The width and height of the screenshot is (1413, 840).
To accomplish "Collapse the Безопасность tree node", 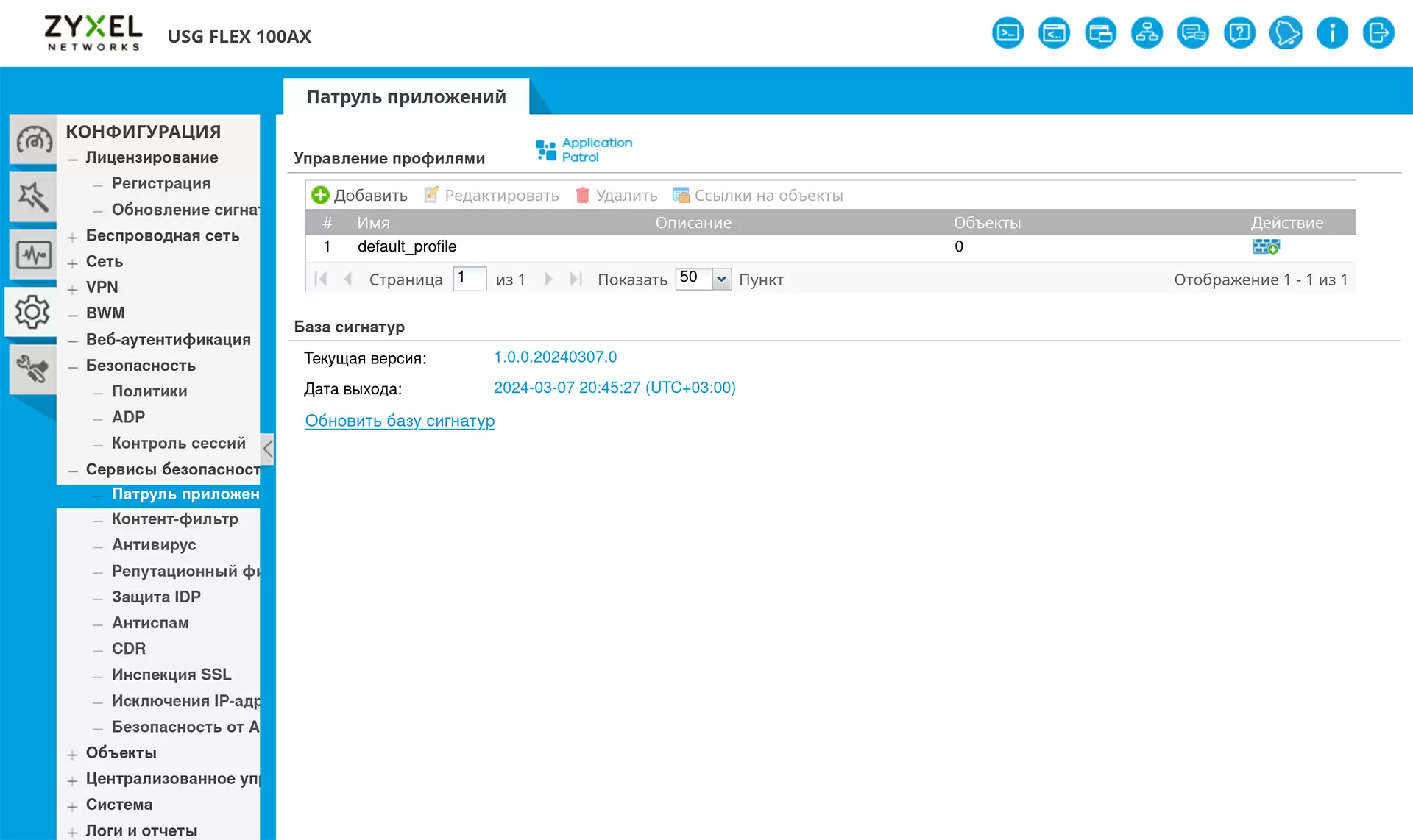I will pyautogui.click(x=73, y=367).
